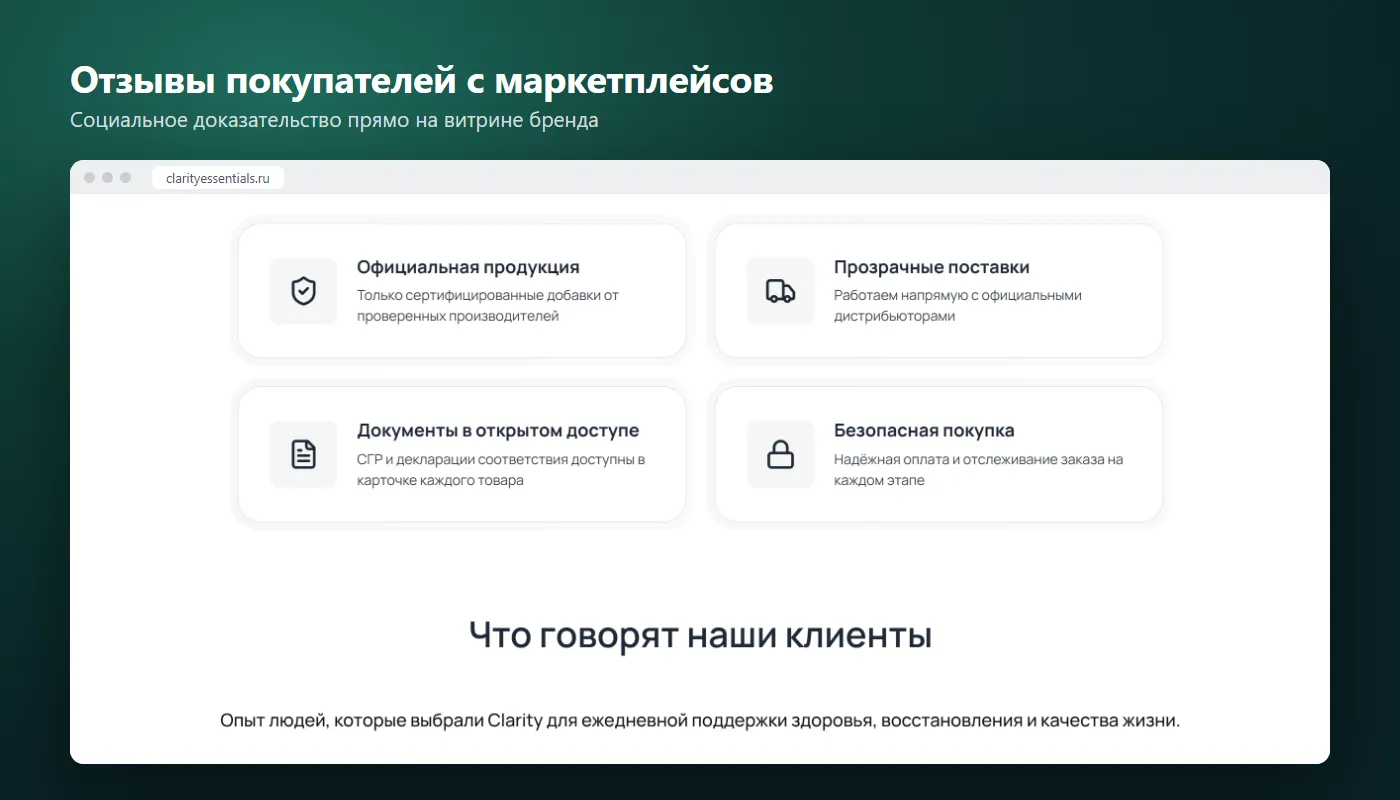Click the Безопасная покупка card title
This screenshot has height=800, width=1400.
924,430
